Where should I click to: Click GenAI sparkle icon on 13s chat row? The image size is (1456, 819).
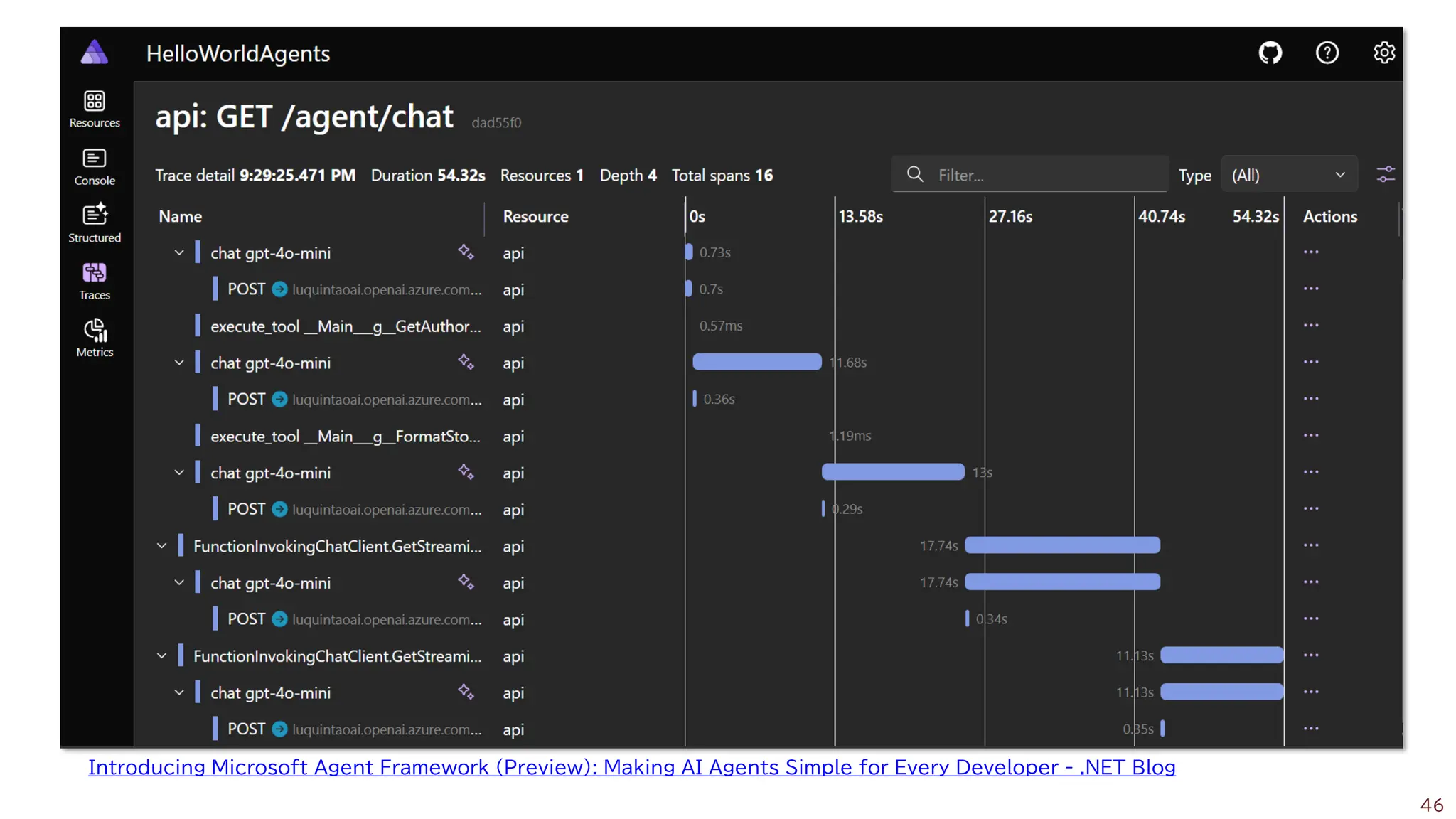(466, 472)
